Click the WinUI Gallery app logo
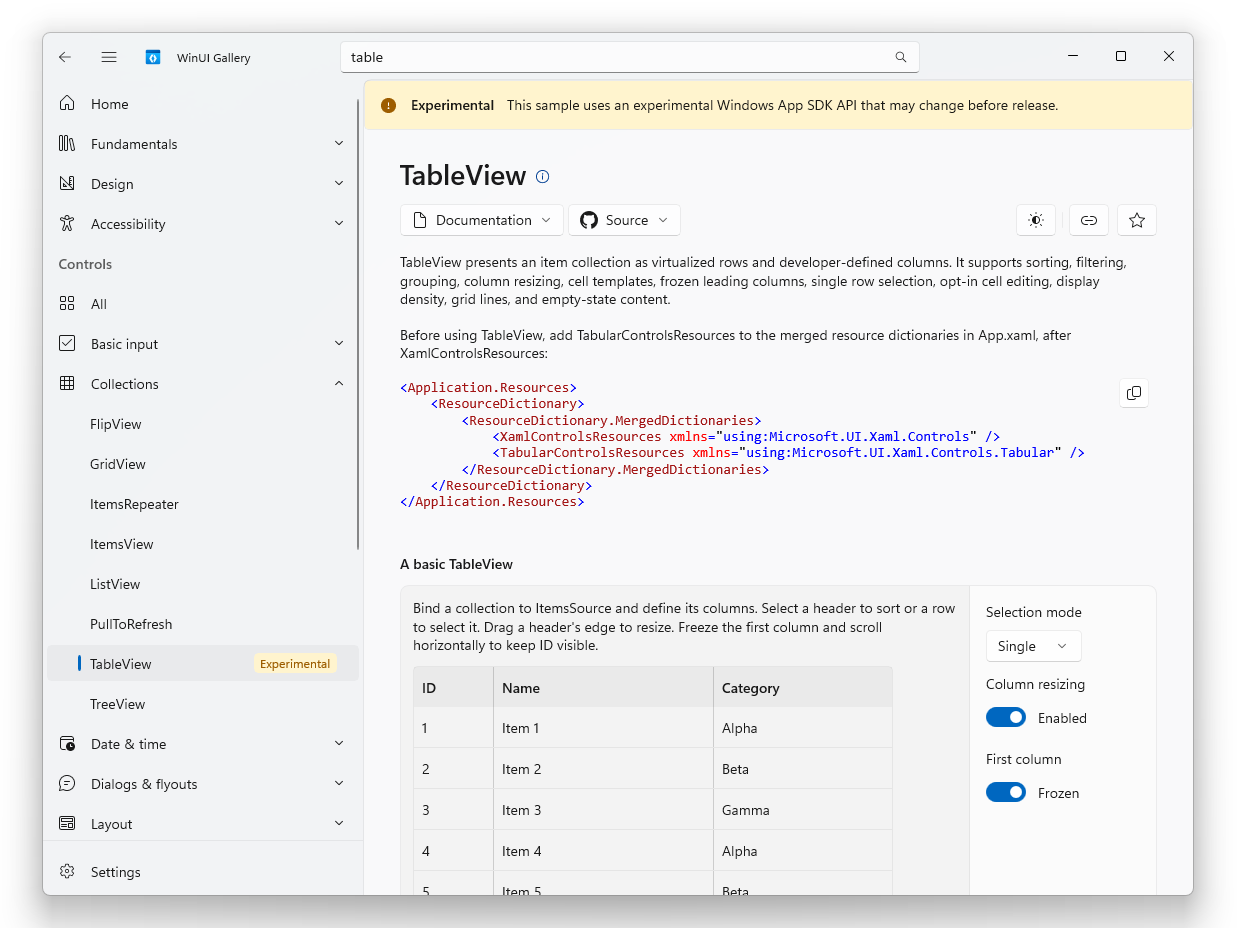 click(x=153, y=57)
